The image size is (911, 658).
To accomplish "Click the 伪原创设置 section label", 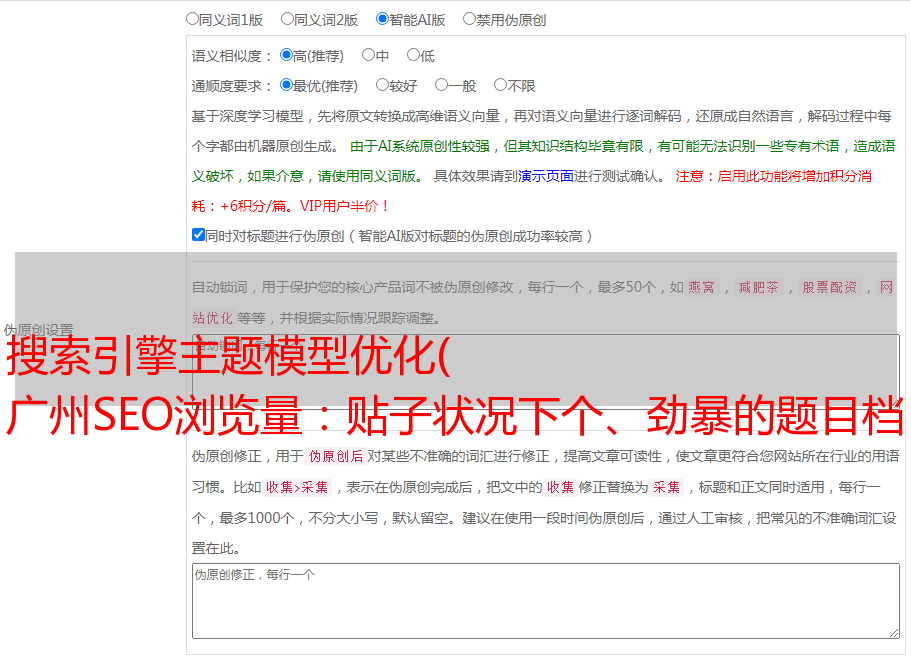I will pyautogui.click(x=38, y=329).
